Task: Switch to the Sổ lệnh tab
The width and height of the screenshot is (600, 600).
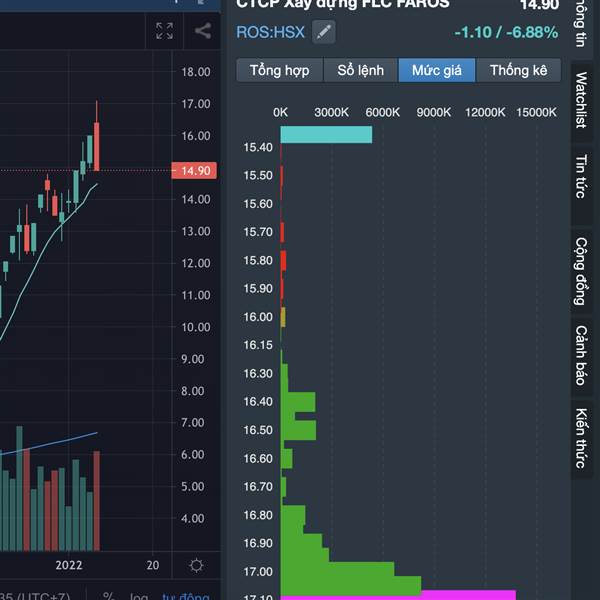Action: [x=360, y=70]
